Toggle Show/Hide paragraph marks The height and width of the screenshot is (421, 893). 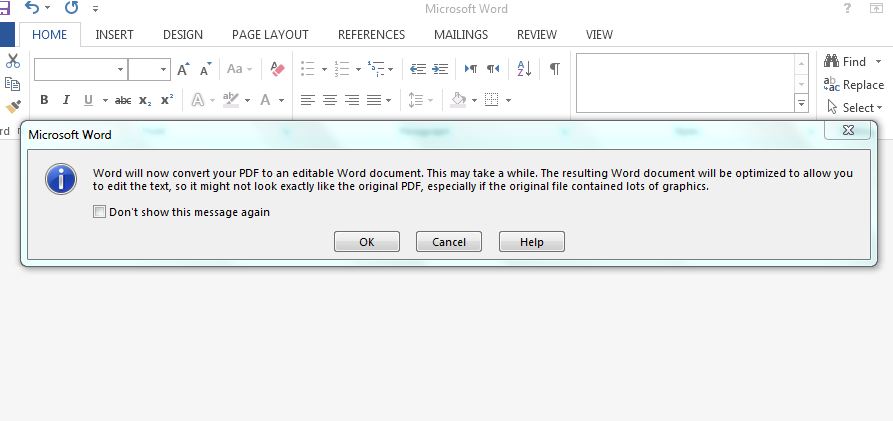tap(554, 69)
